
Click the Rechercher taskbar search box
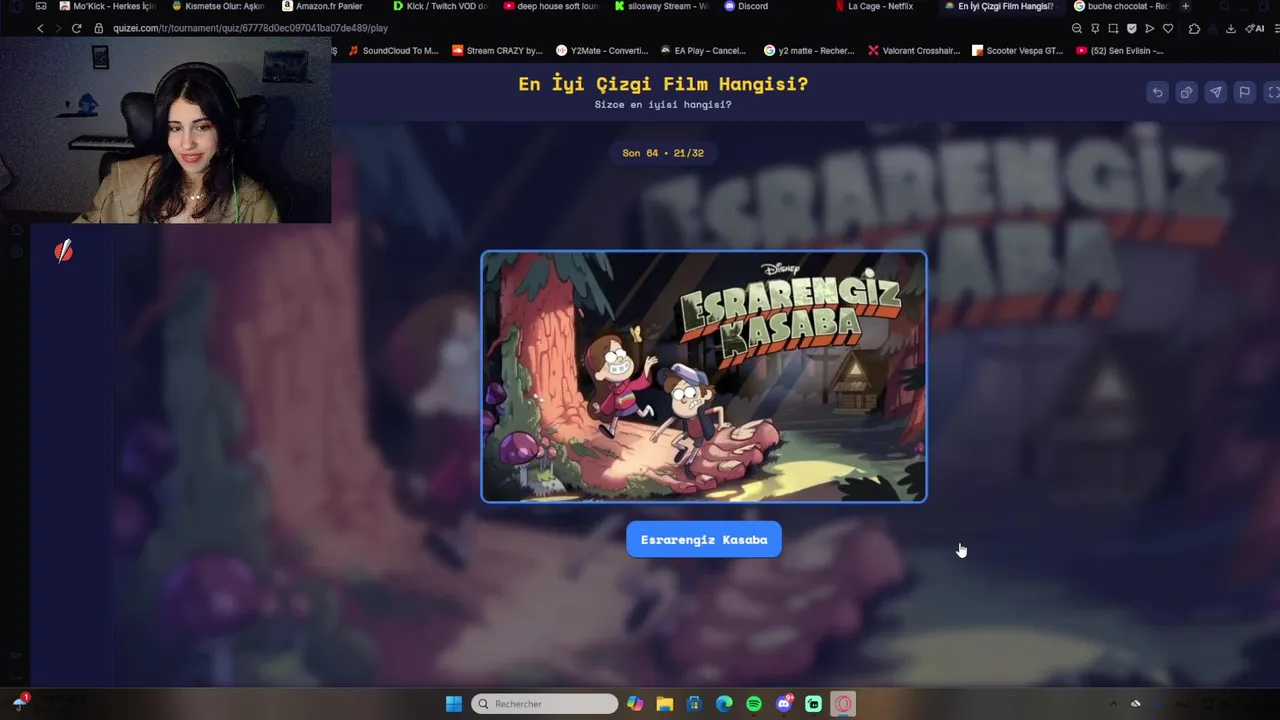click(545, 704)
